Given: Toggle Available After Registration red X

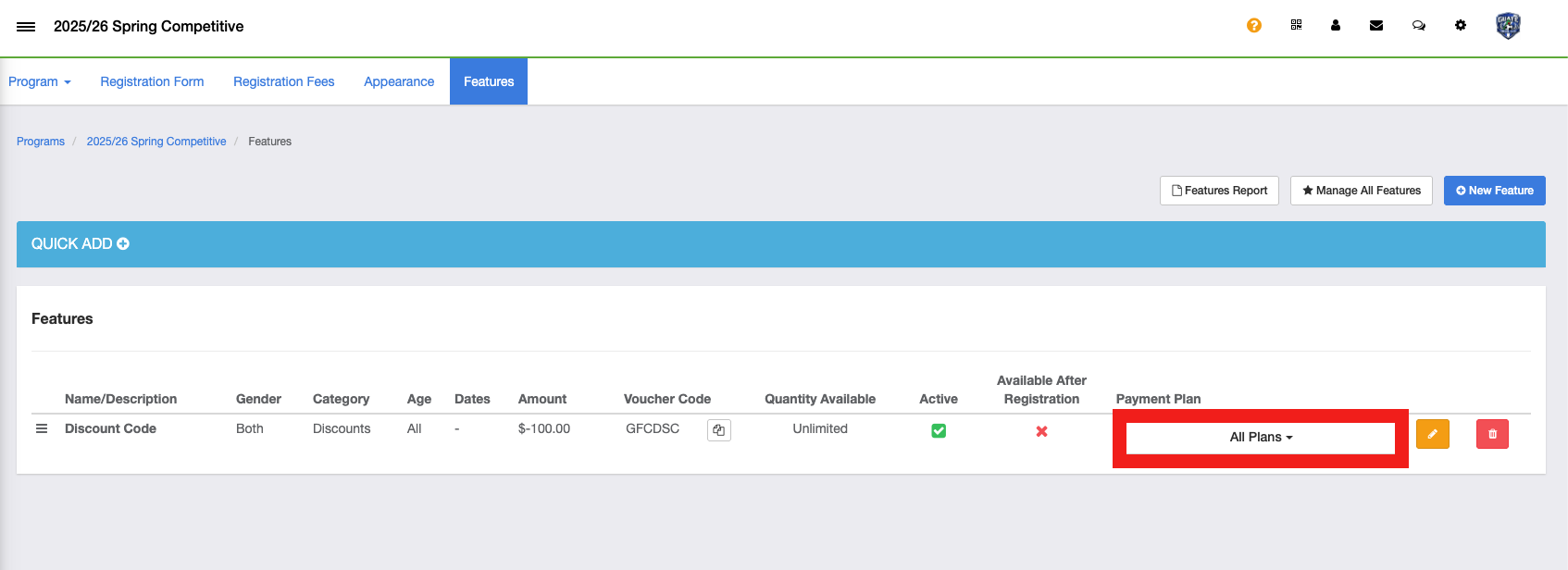Looking at the screenshot, I should pos(1041,431).
